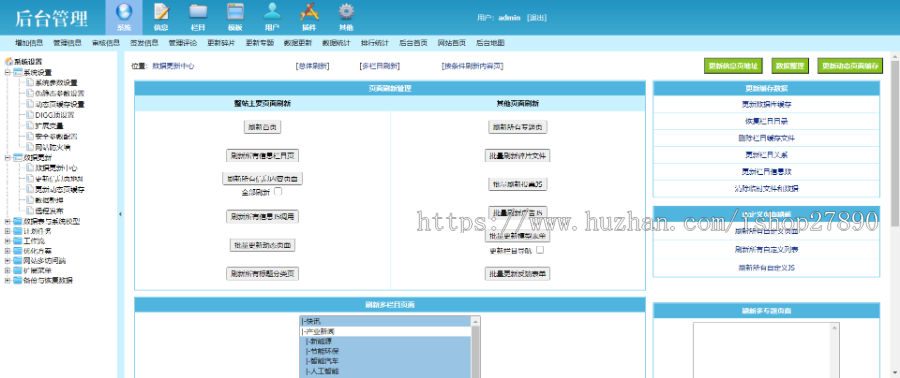Viewport: 900px width, 378px height.
Task: Click the home icon beside 系统设置 title
Action: pos(9,61)
